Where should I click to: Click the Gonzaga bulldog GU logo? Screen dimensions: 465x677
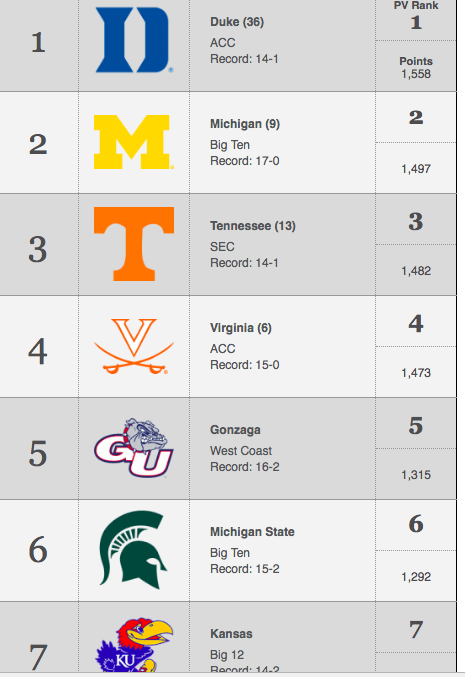(x=133, y=448)
